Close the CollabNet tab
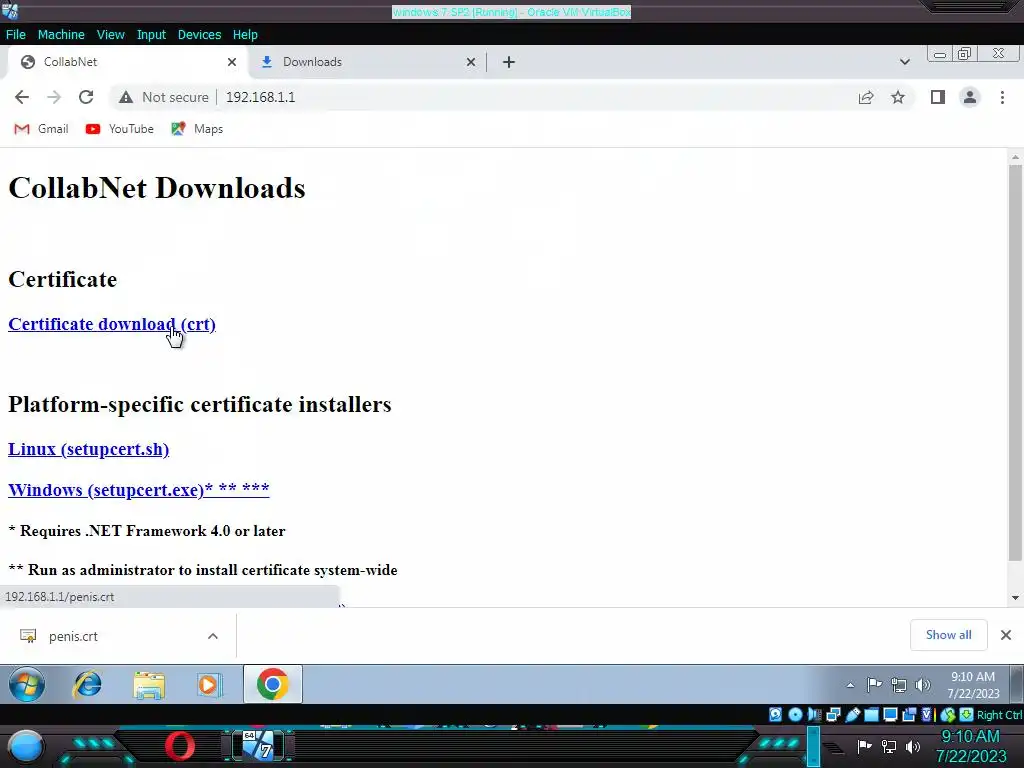Image resolution: width=1024 pixels, height=768 pixels. click(x=232, y=62)
